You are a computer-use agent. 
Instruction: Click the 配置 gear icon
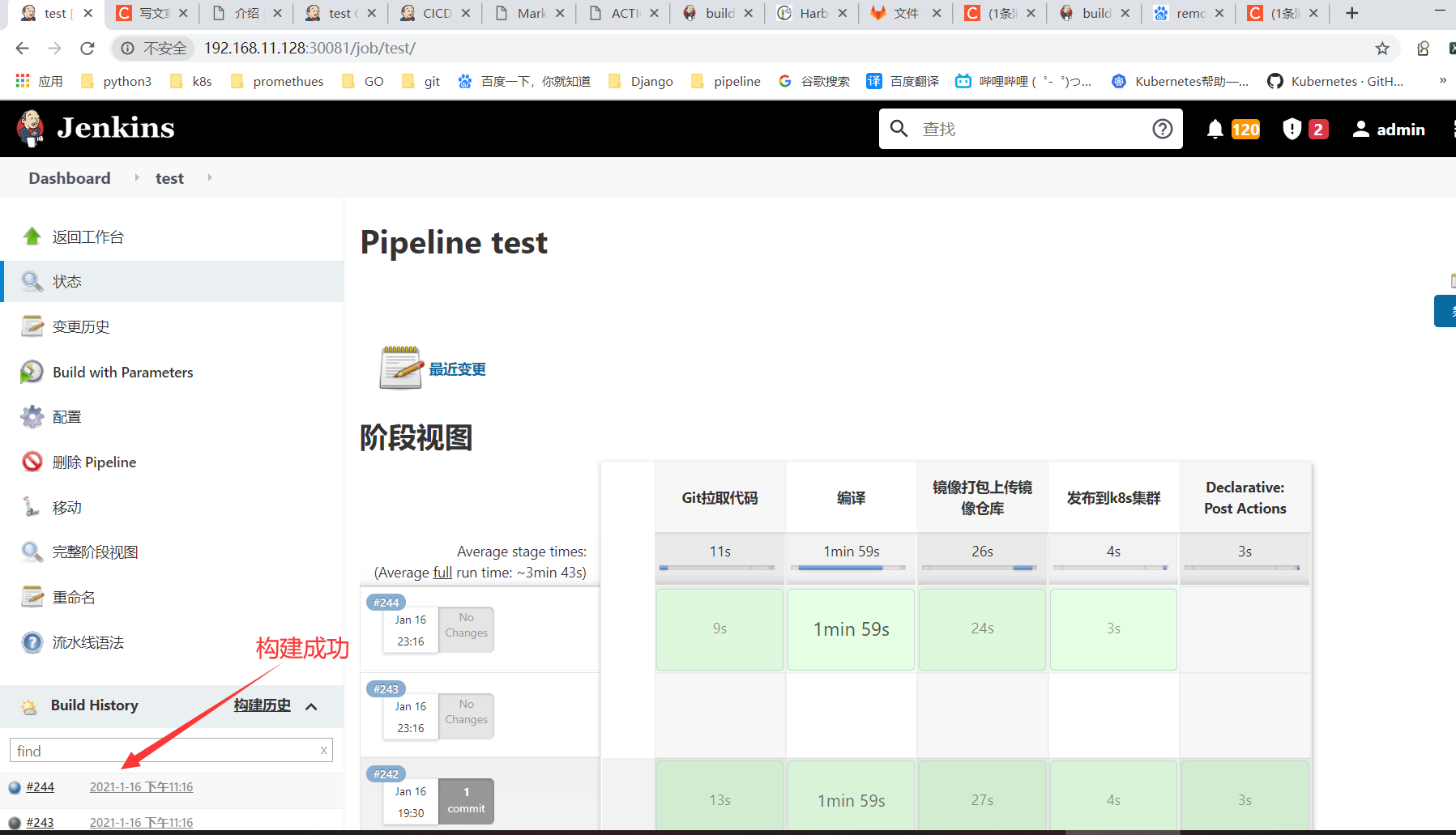[x=32, y=417]
